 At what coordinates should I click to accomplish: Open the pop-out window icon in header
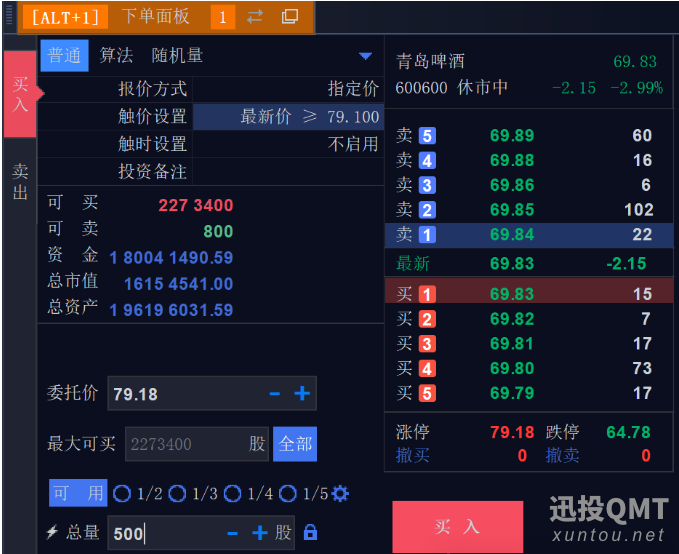[x=290, y=17]
